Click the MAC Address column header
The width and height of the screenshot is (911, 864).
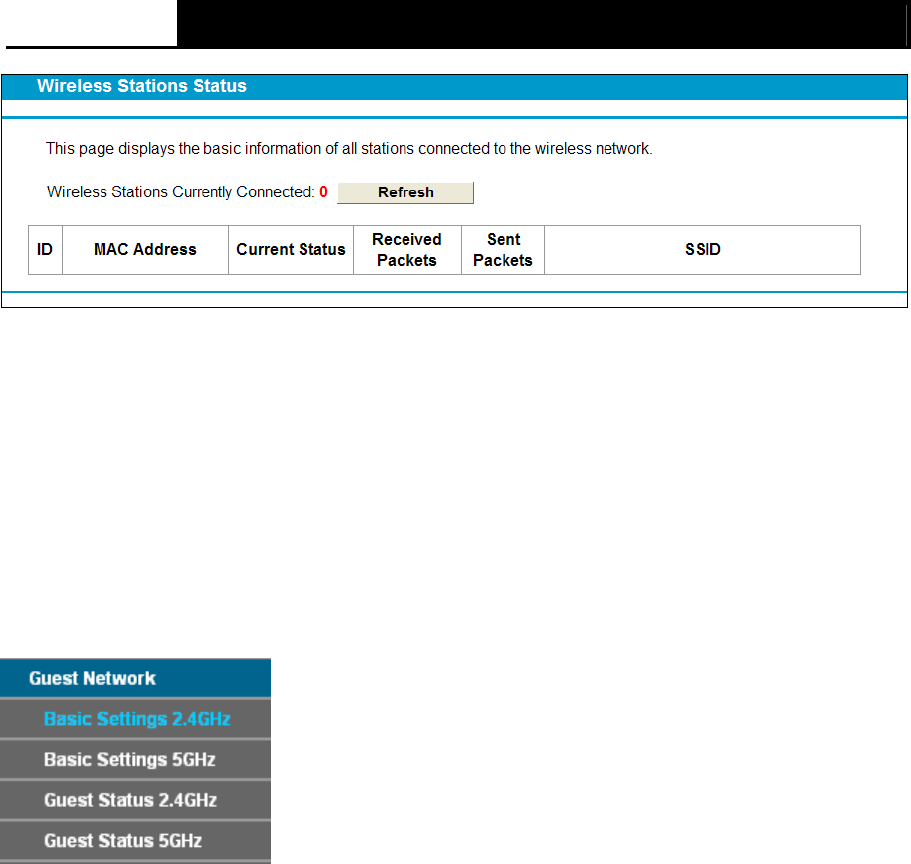tap(145, 250)
